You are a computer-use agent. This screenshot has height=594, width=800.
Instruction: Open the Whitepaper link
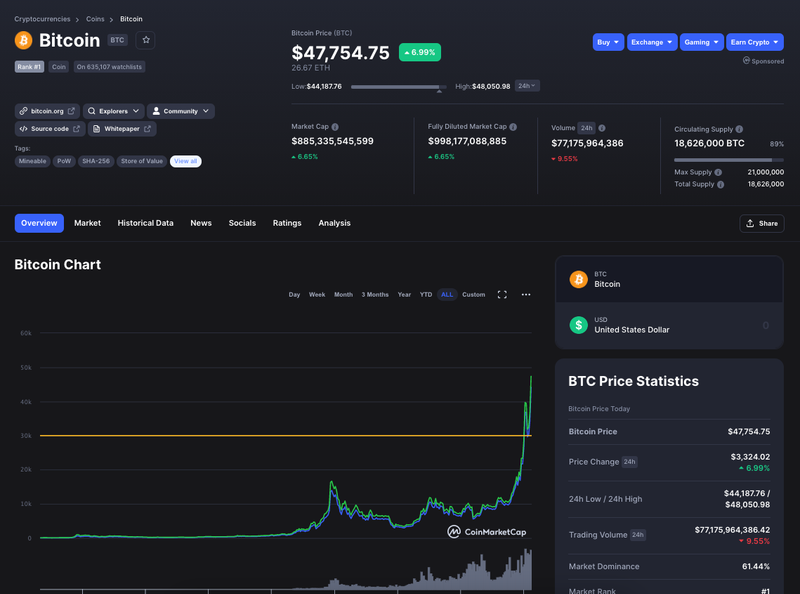click(x=122, y=129)
